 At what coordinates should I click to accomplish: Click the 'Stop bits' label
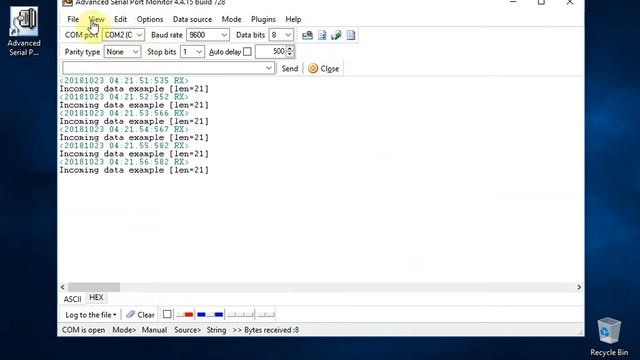click(x=162, y=52)
